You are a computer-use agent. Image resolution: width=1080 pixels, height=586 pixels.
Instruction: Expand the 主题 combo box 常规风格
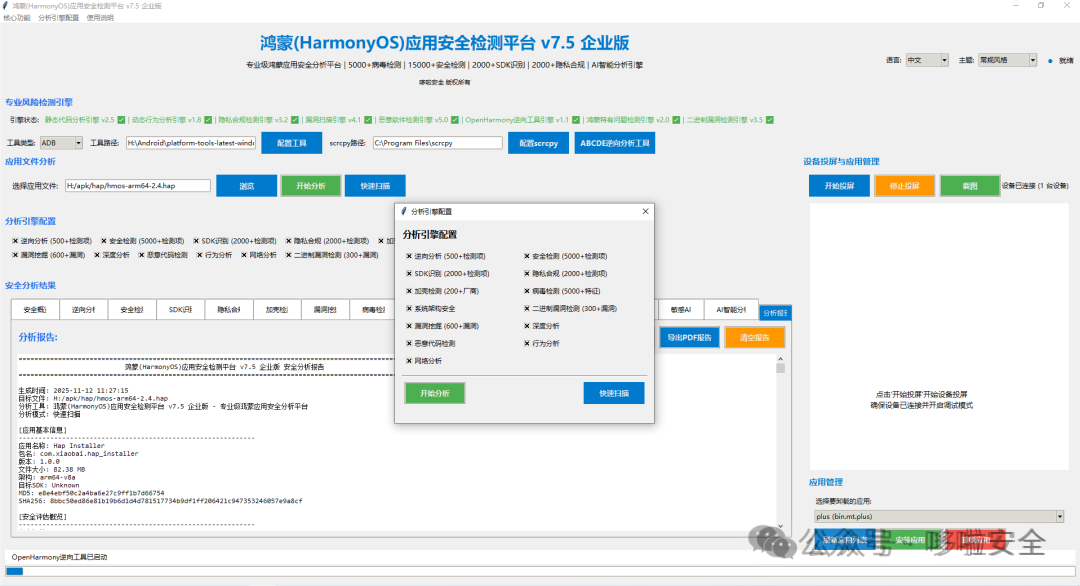pyautogui.click(x=1007, y=60)
